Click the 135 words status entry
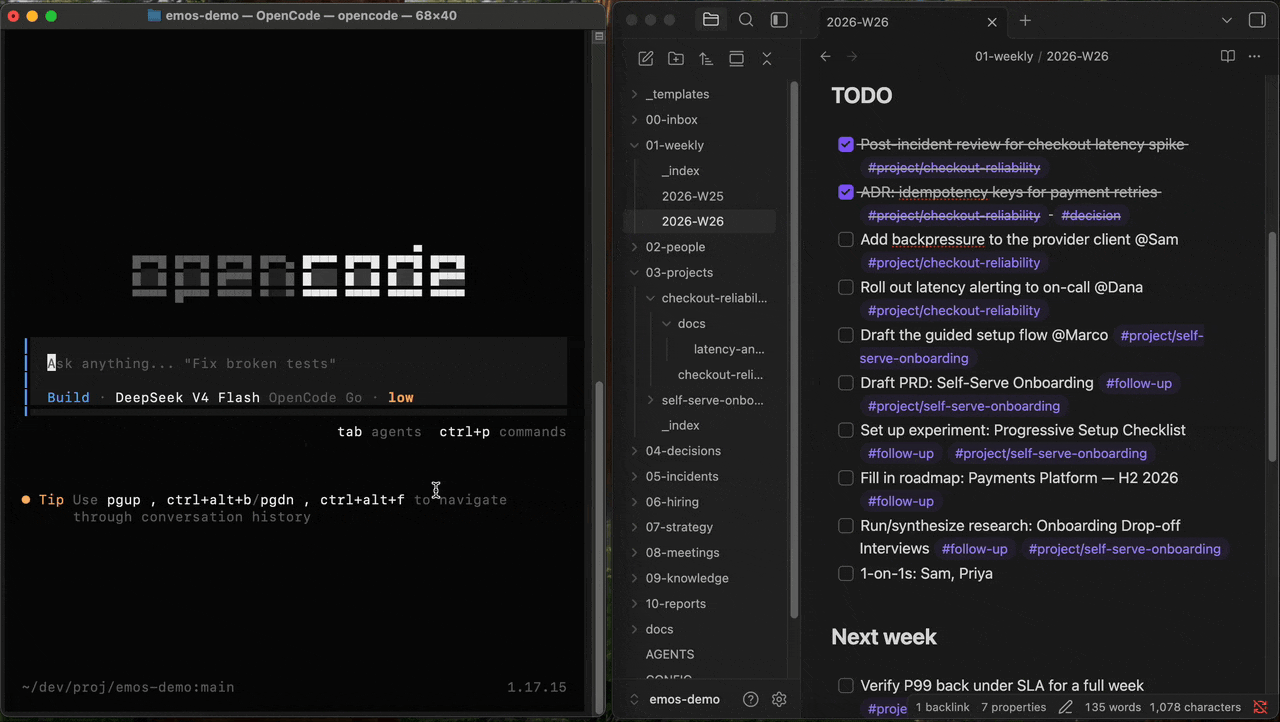 tap(1113, 707)
